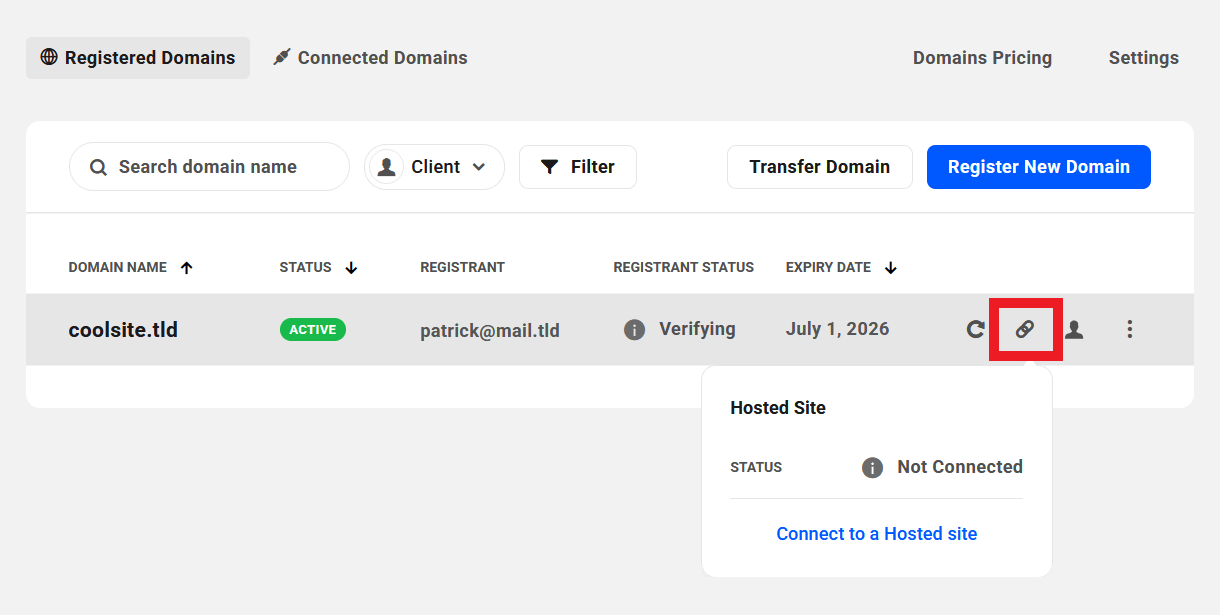Viewport: 1220px width, 615px height.
Task: Click the Registrant column header
Action: coord(462,268)
